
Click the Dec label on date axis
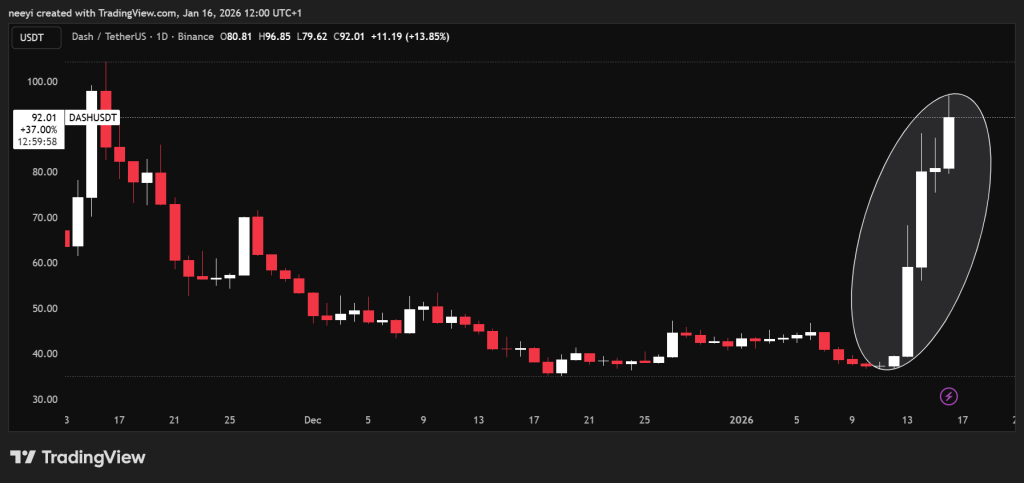click(312, 421)
